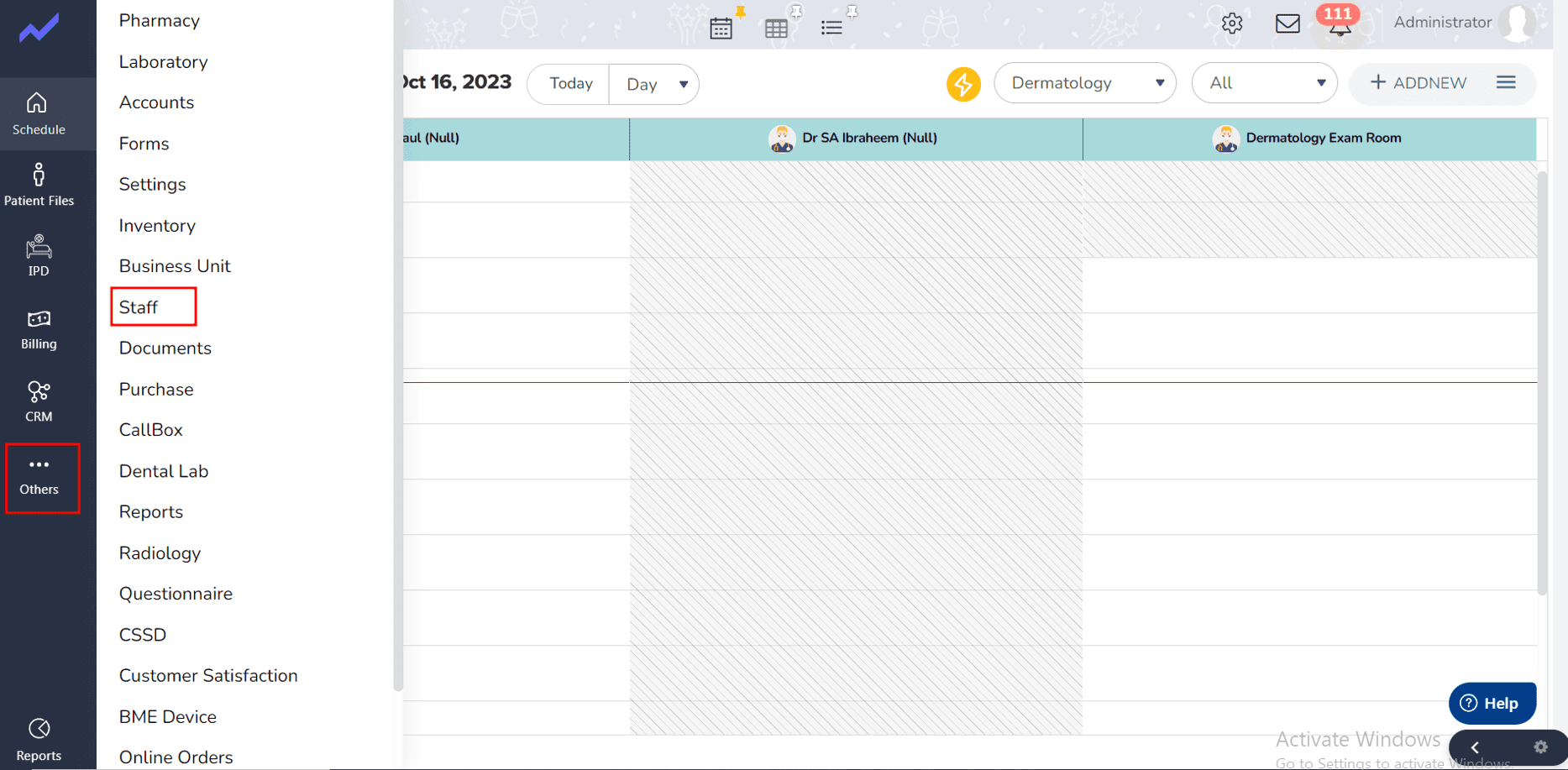Open the All filter dropdown
Viewport: 1568px width, 770px height.
pos(1264,83)
